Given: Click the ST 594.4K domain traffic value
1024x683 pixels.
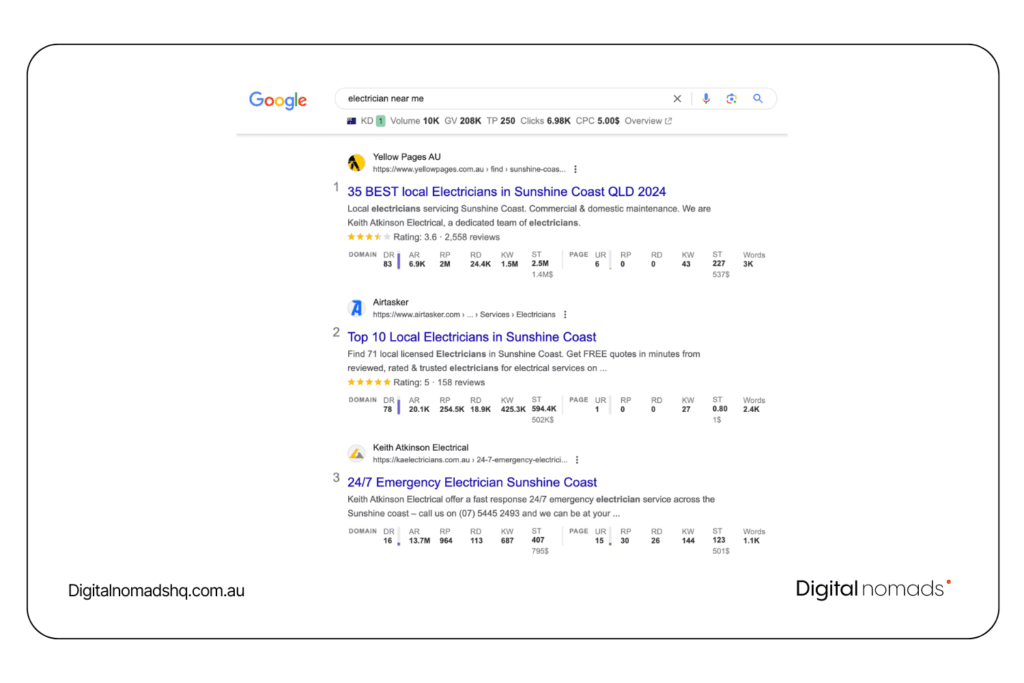Looking at the screenshot, I should [544, 409].
